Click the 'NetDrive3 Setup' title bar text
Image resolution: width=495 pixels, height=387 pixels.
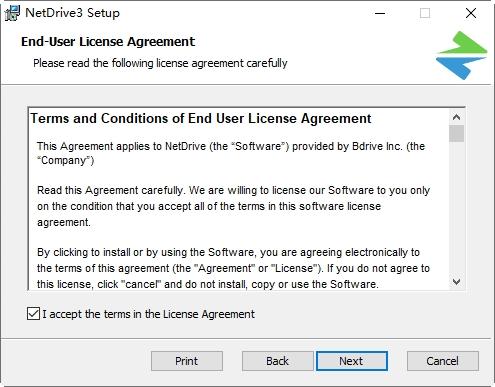[x=72, y=13]
